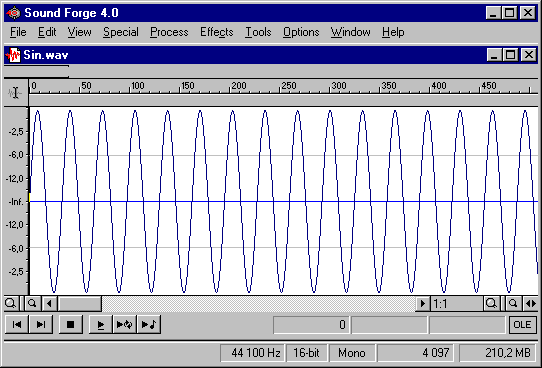Image resolution: width=542 pixels, height=368 pixels.
Task: Click the Stop playback button
Action: (71, 324)
